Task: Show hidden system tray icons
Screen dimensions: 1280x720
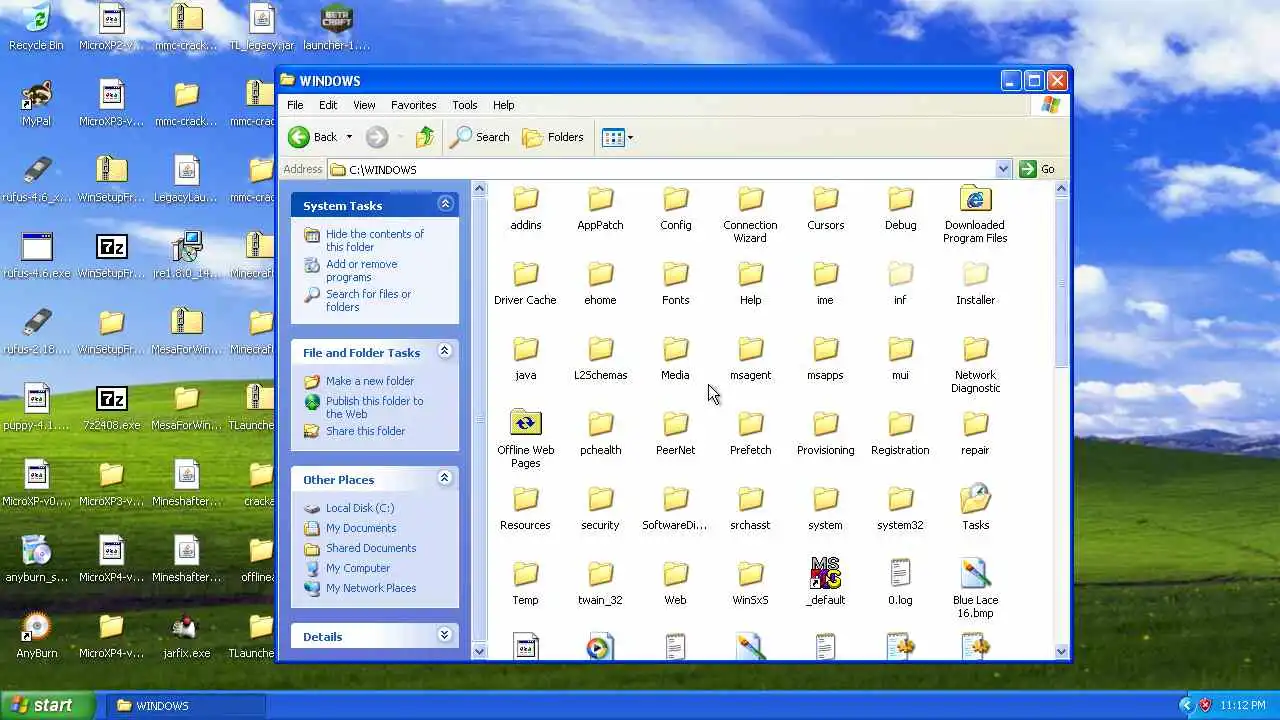Action: pos(1186,705)
